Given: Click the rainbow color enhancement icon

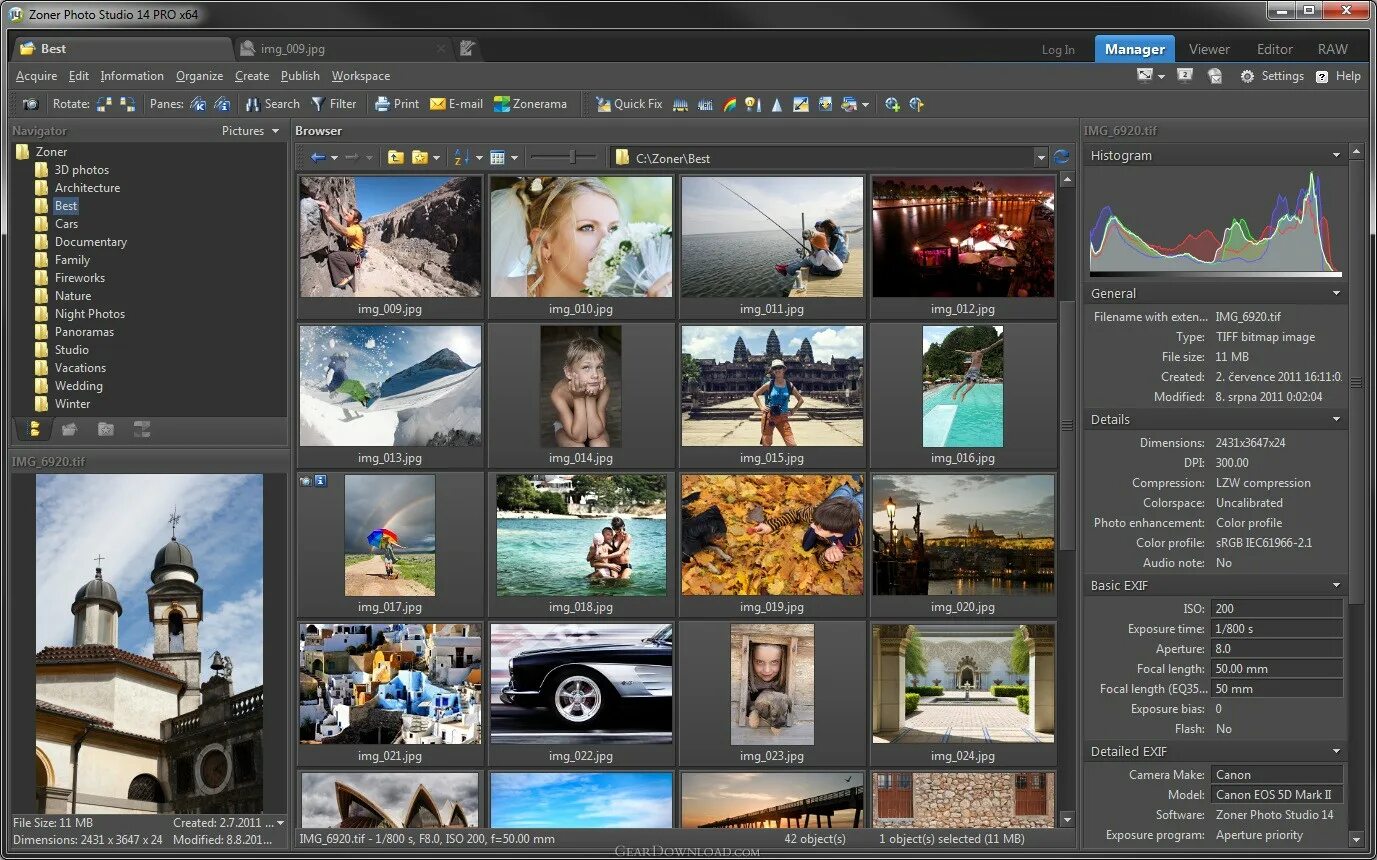Looking at the screenshot, I should pyautogui.click(x=729, y=104).
